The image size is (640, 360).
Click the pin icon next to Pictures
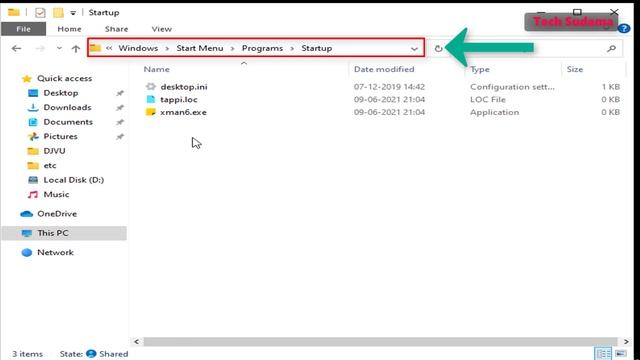120,137
